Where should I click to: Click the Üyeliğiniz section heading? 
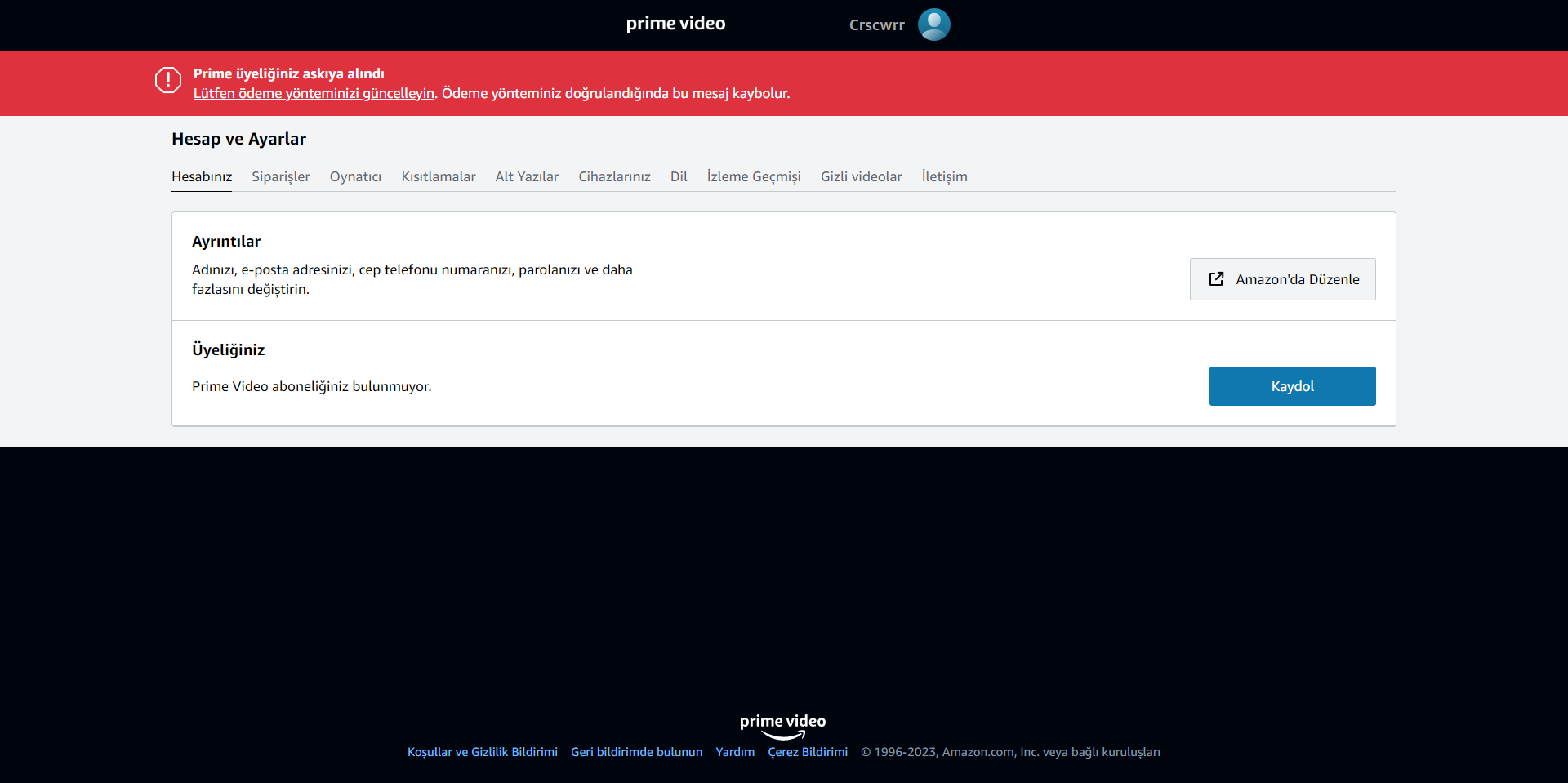[229, 350]
